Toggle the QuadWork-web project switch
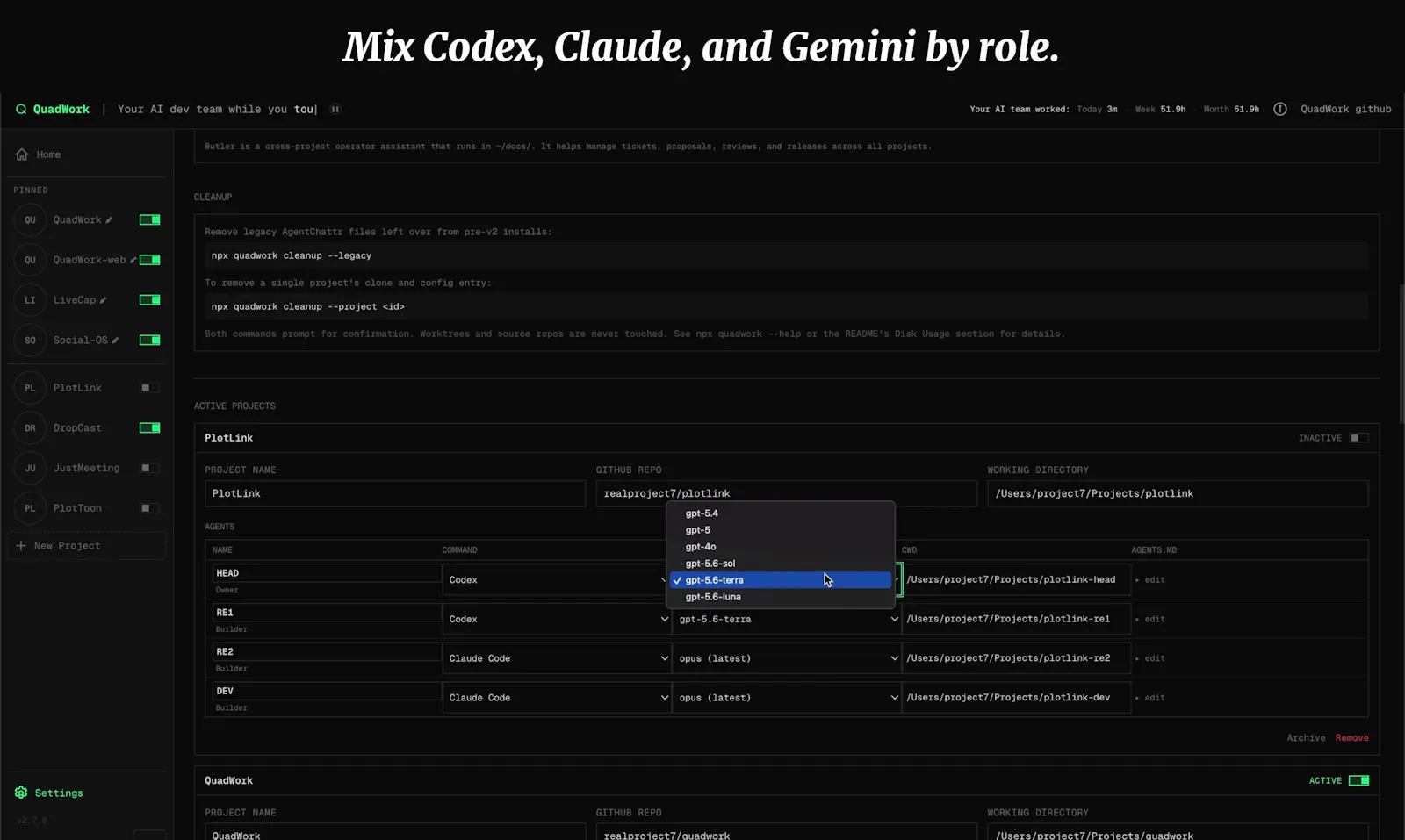1405x840 pixels. pos(150,260)
